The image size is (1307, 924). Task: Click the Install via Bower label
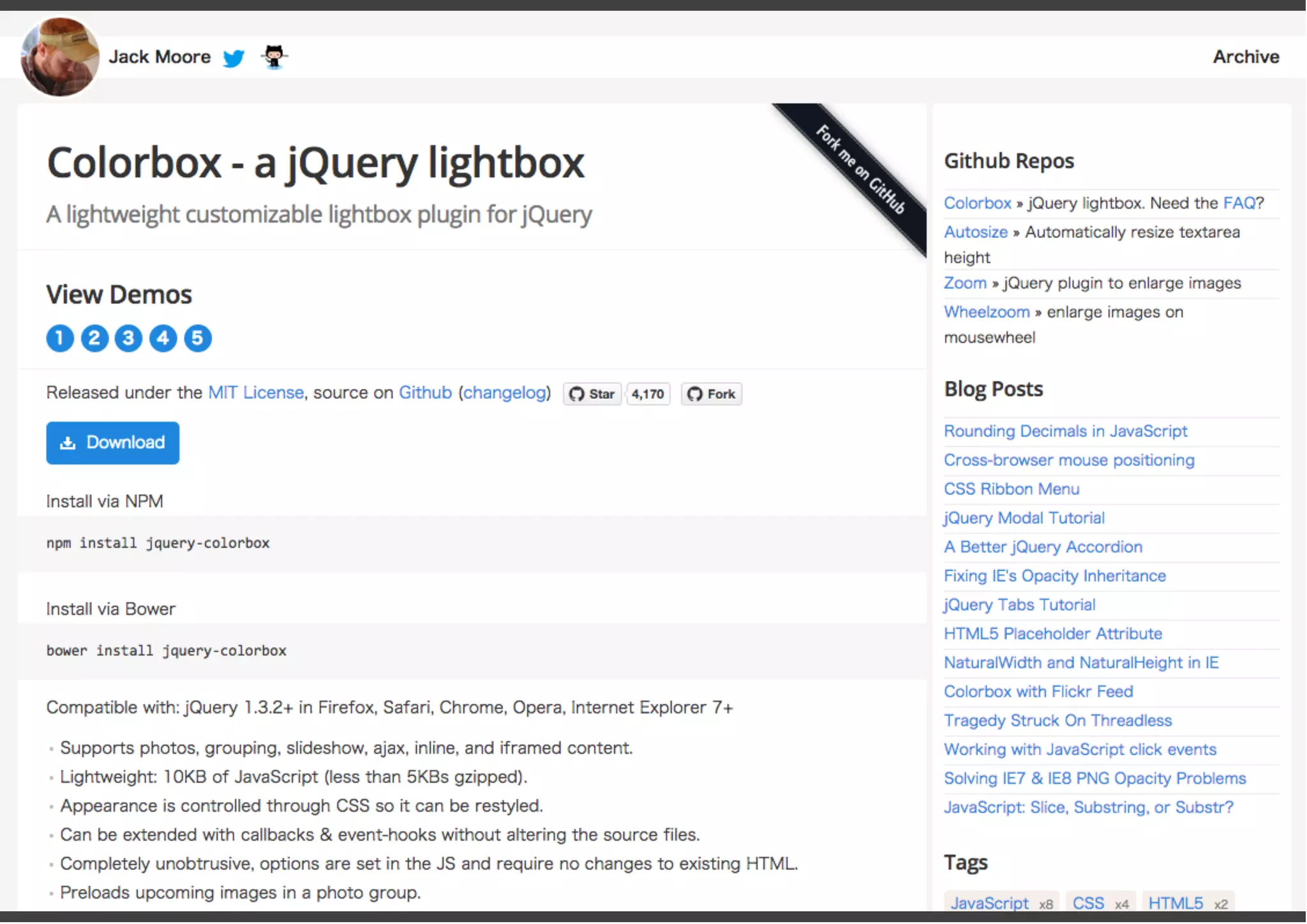110,609
